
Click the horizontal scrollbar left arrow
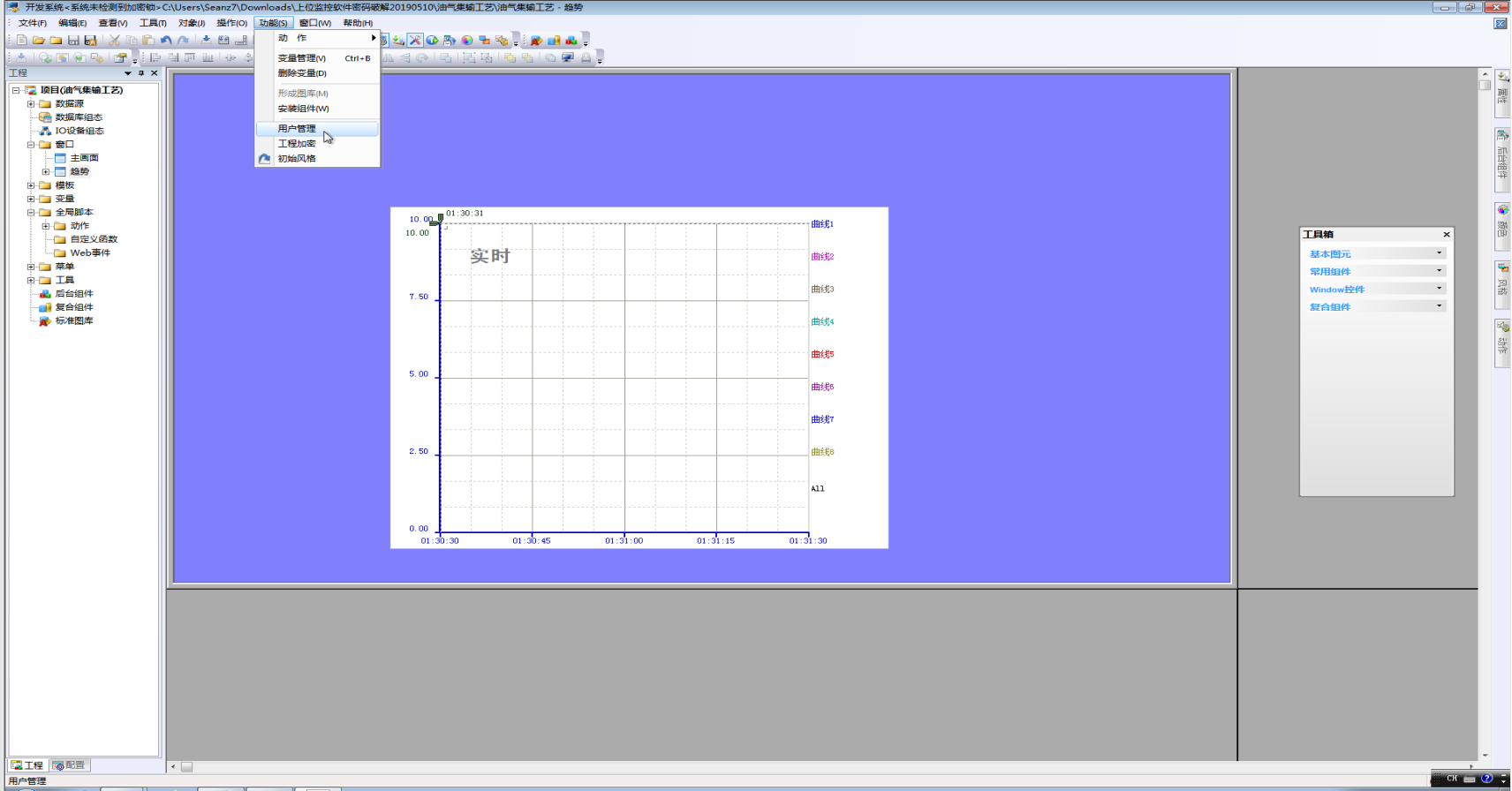[x=173, y=766]
